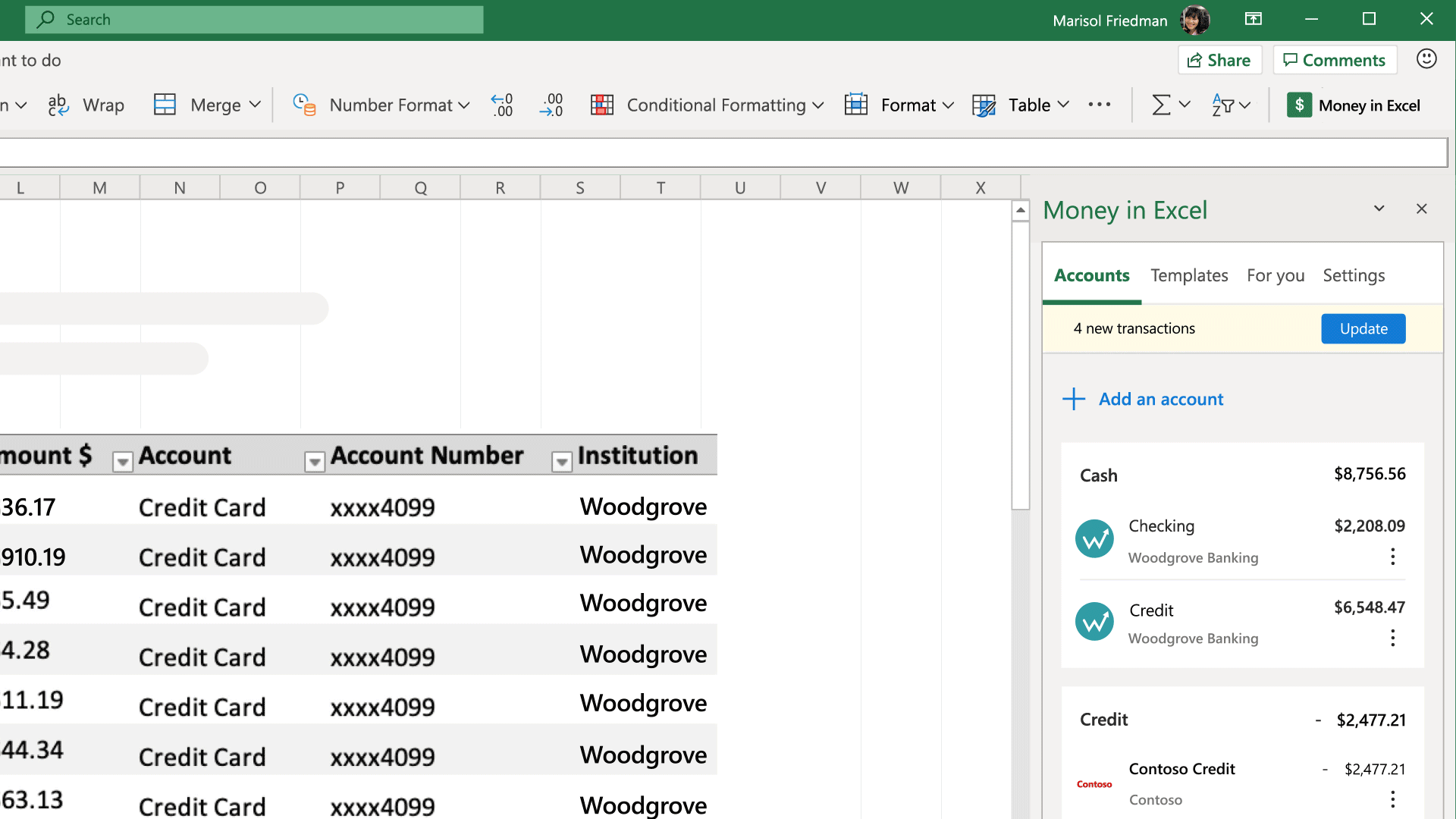Click Add an account link

[1144, 399]
